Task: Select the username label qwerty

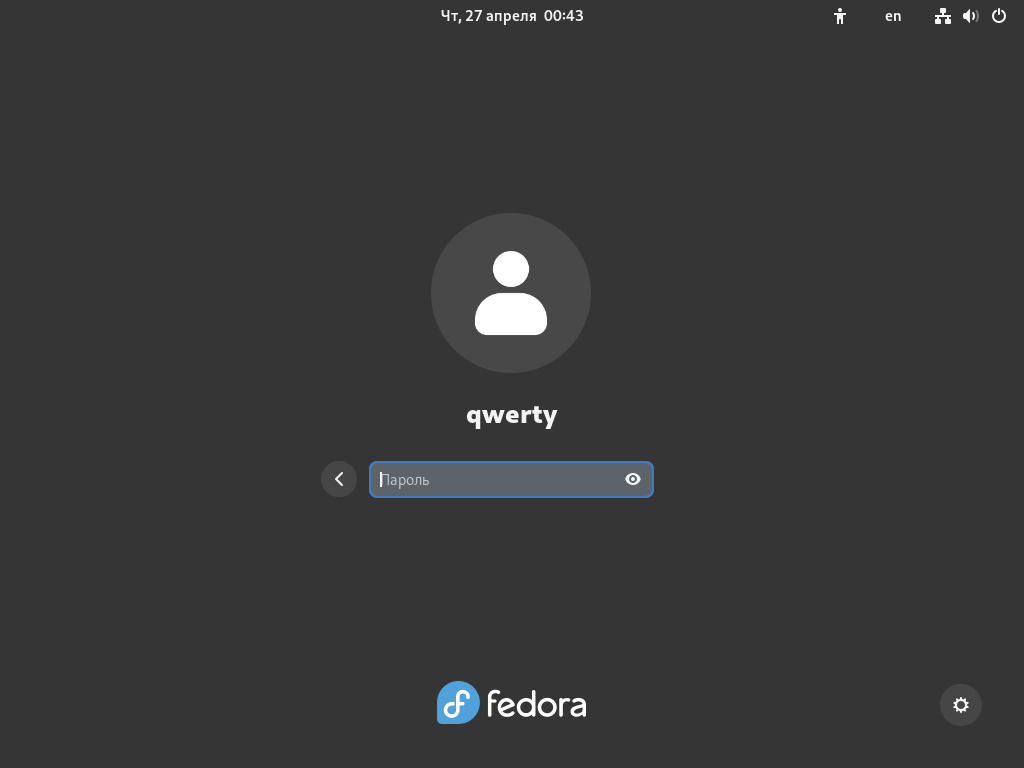Action: (x=511, y=415)
